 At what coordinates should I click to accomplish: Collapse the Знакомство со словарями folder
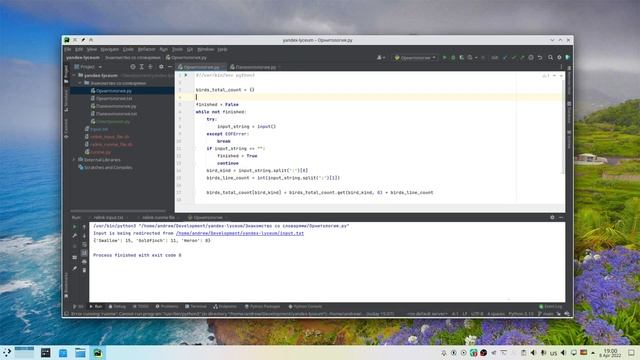tap(80, 83)
